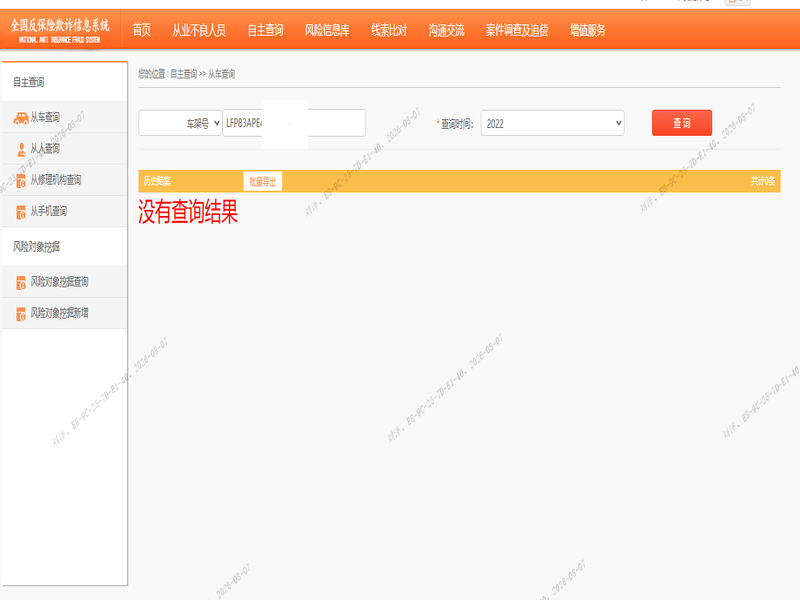
Task: Open the 增值服务 menu
Action: (x=588, y=30)
